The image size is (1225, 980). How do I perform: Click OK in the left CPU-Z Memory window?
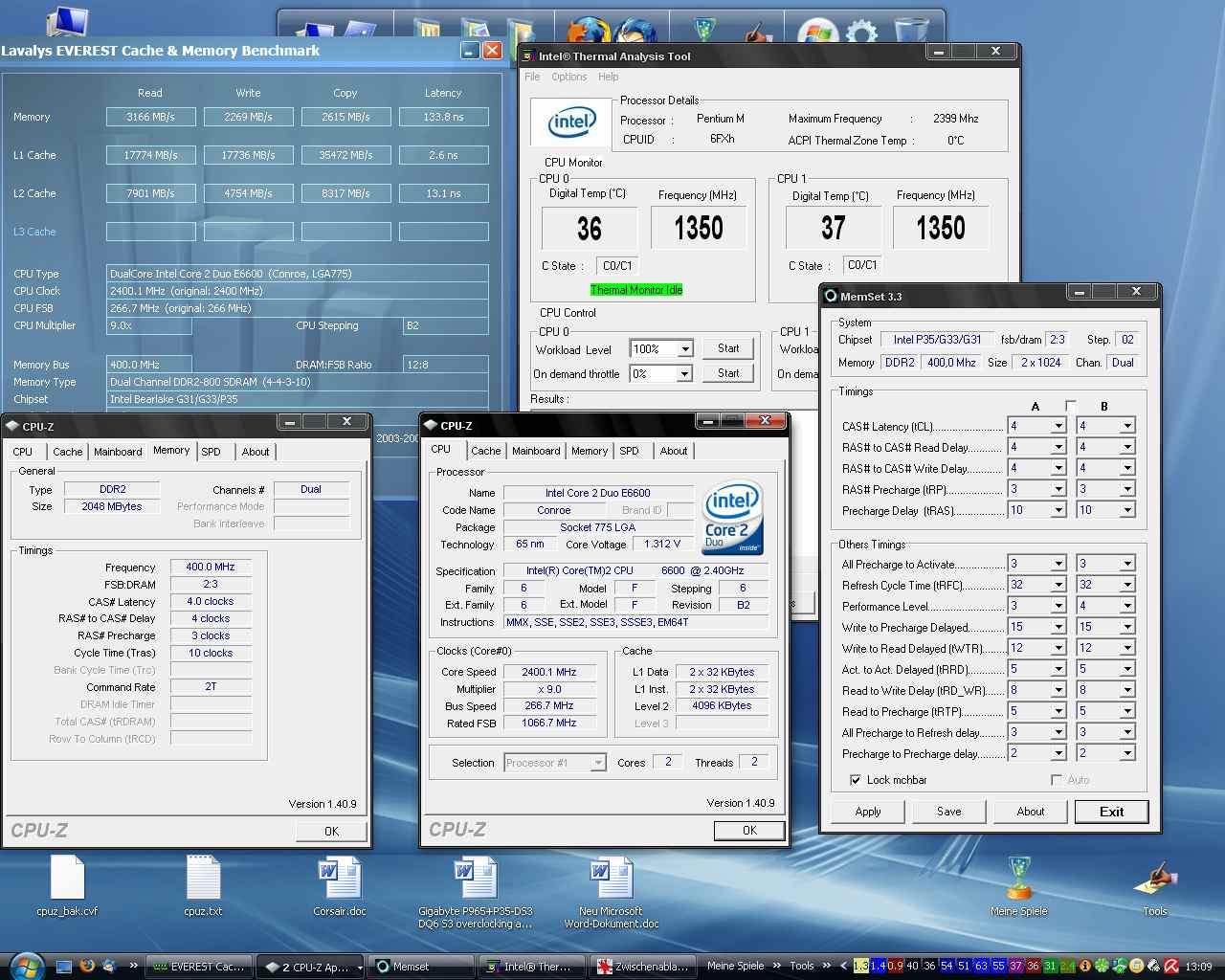tap(331, 831)
